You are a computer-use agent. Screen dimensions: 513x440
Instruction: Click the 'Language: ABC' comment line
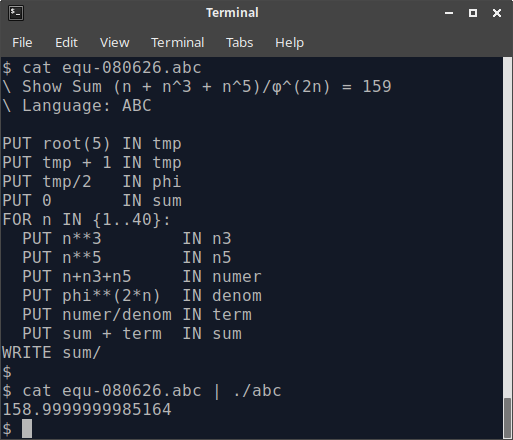77,106
